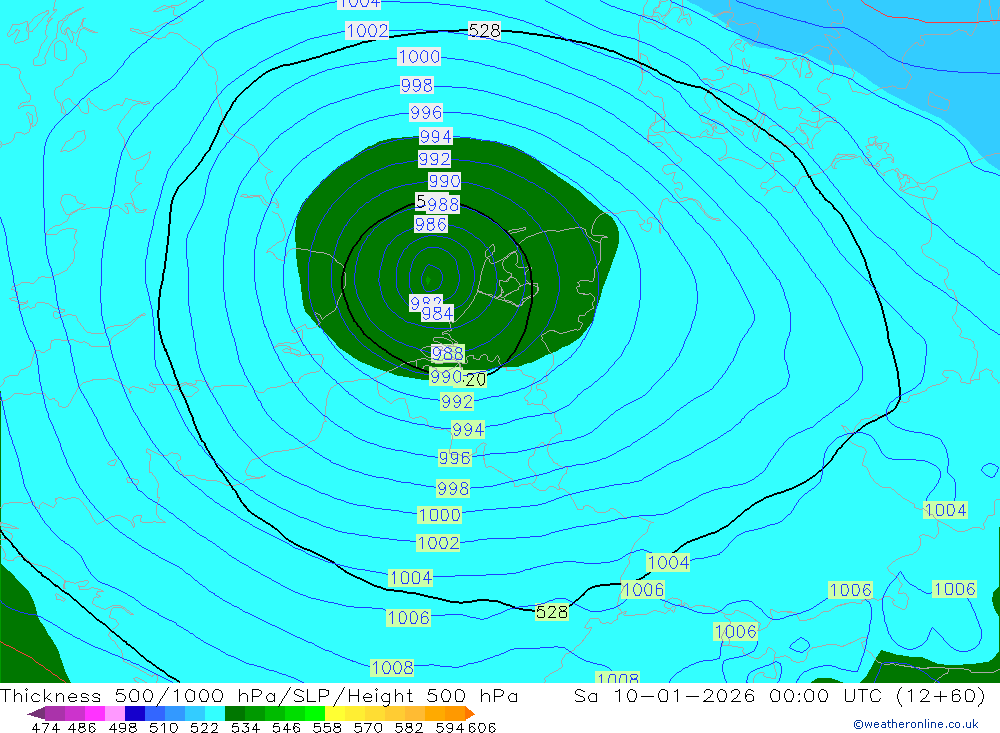1000x733 pixels.
Task: Click the white-background 996 isobar label
Action: pos(426,113)
